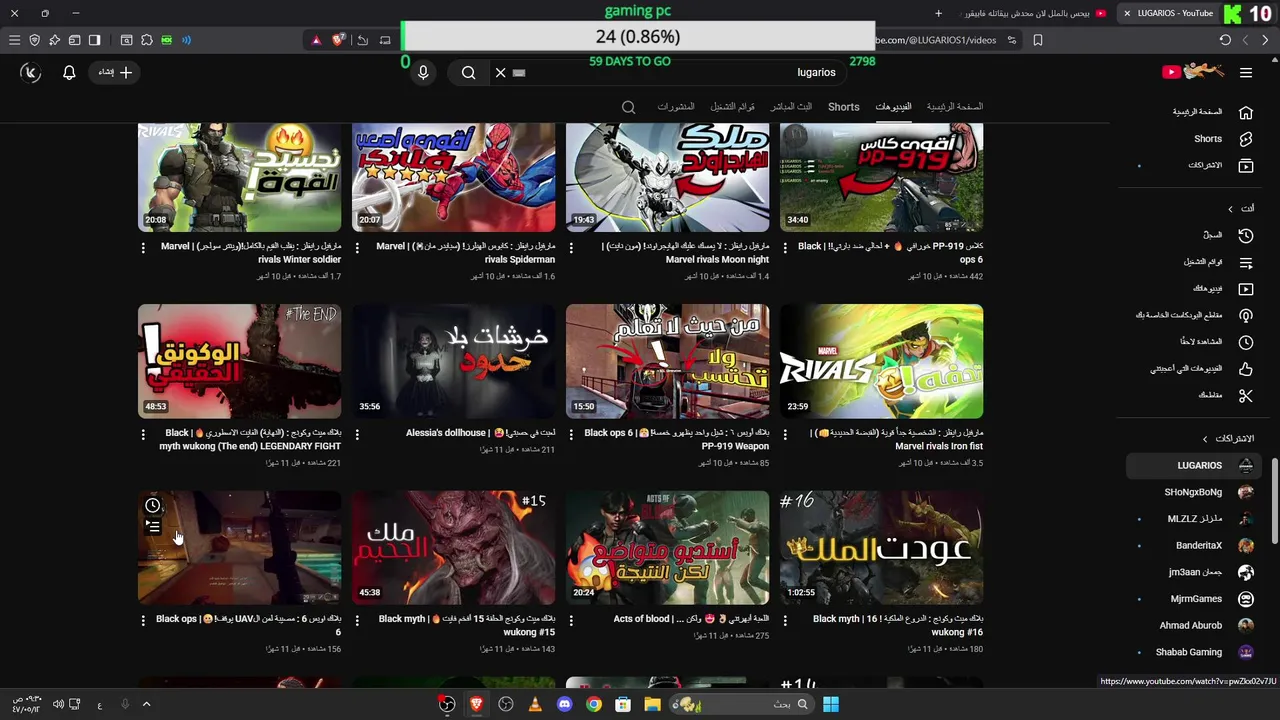Open Playlists entry in sidebar
This screenshot has width=1280, height=720.
tap(1246, 262)
